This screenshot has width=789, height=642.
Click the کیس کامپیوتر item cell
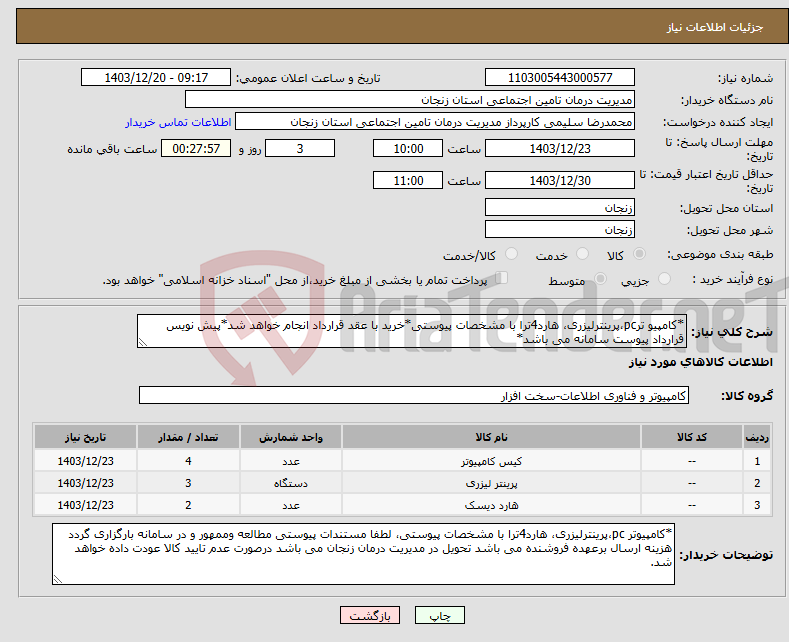pyautogui.click(x=491, y=461)
